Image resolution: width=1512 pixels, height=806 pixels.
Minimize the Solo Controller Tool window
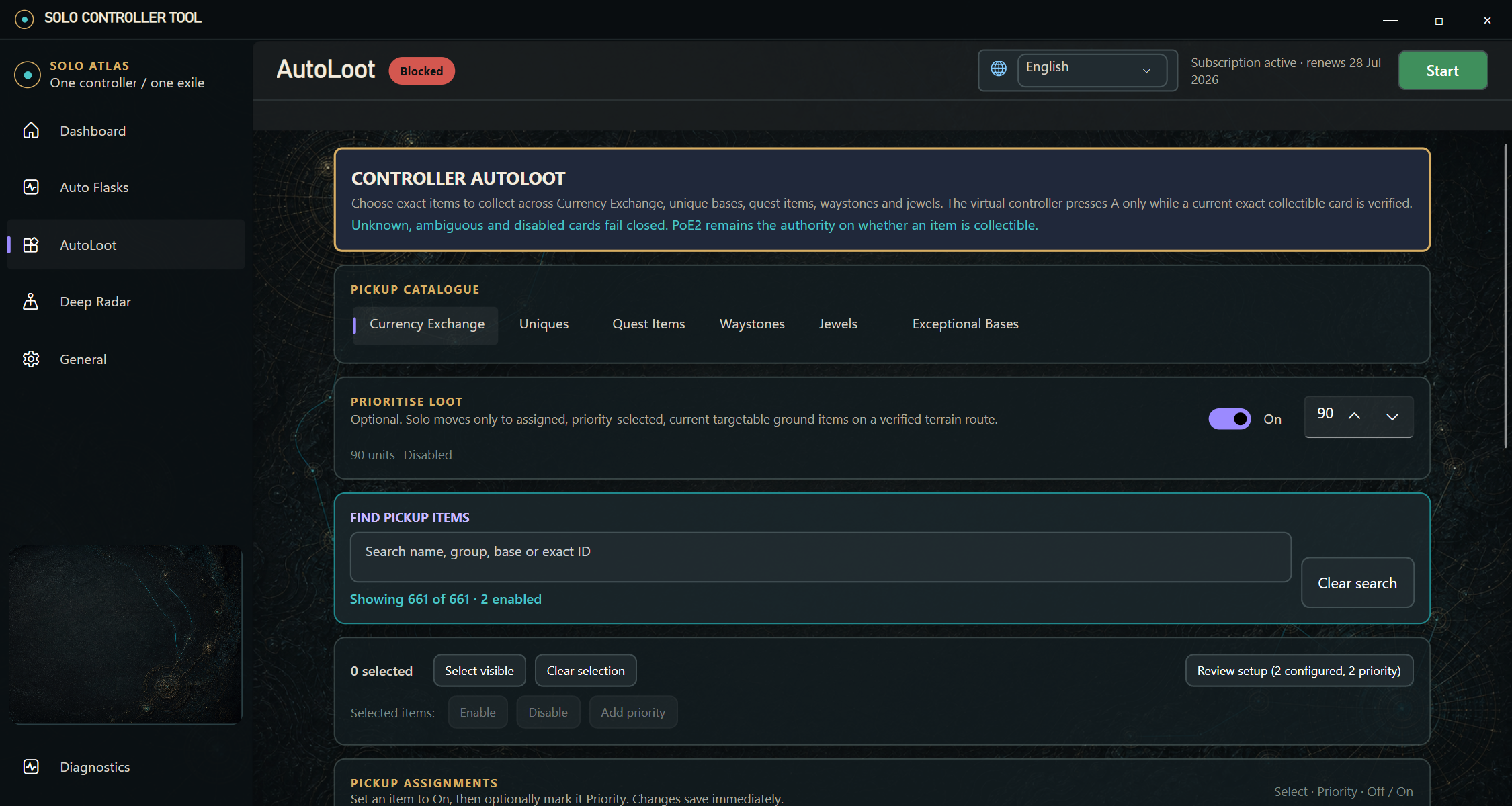click(1390, 20)
